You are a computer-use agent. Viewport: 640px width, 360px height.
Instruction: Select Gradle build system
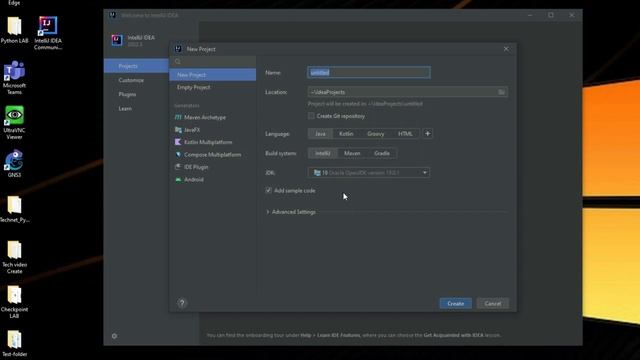click(x=382, y=153)
